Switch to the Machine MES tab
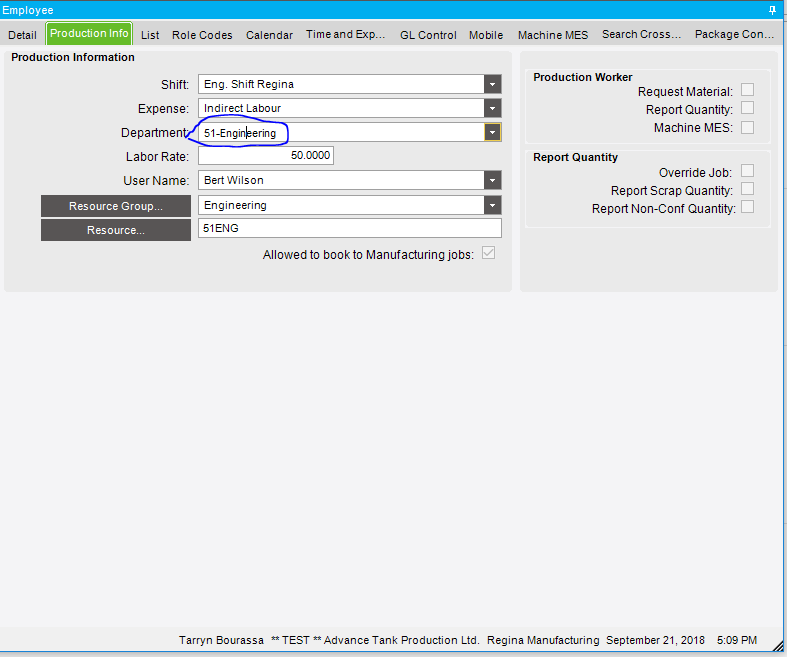Image resolution: width=787 pixels, height=657 pixels. tap(553, 35)
